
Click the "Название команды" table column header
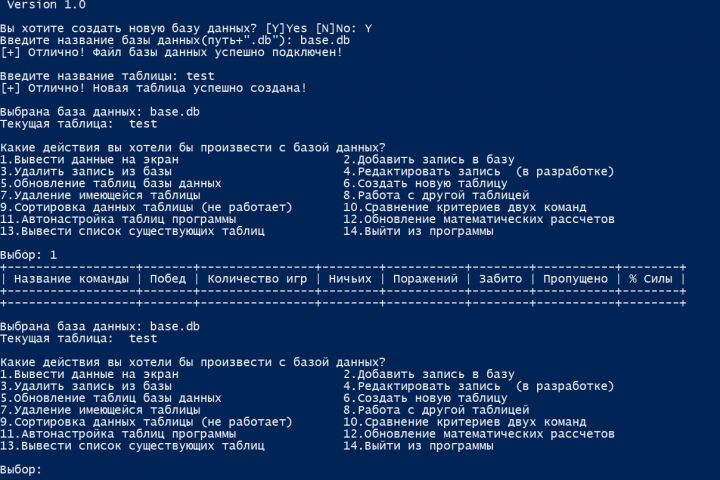click(x=71, y=278)
